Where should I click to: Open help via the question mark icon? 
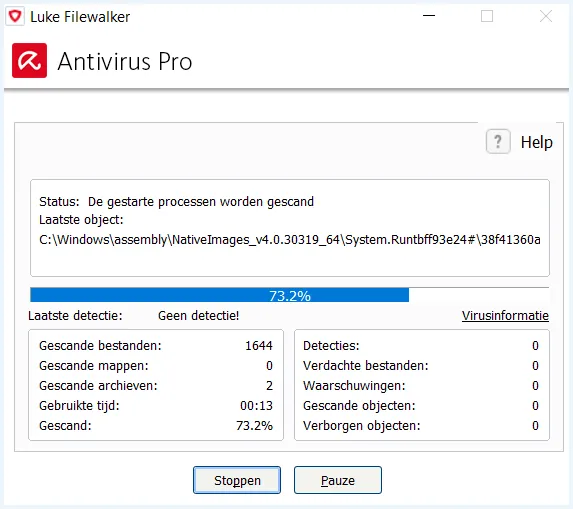coord(498,141)
